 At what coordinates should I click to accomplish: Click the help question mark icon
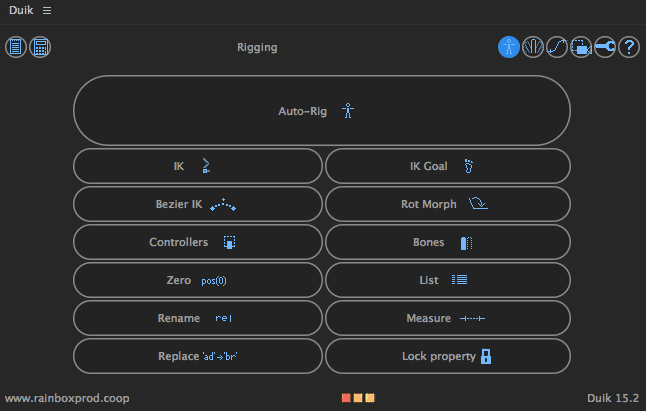click(x=629, y=47)
